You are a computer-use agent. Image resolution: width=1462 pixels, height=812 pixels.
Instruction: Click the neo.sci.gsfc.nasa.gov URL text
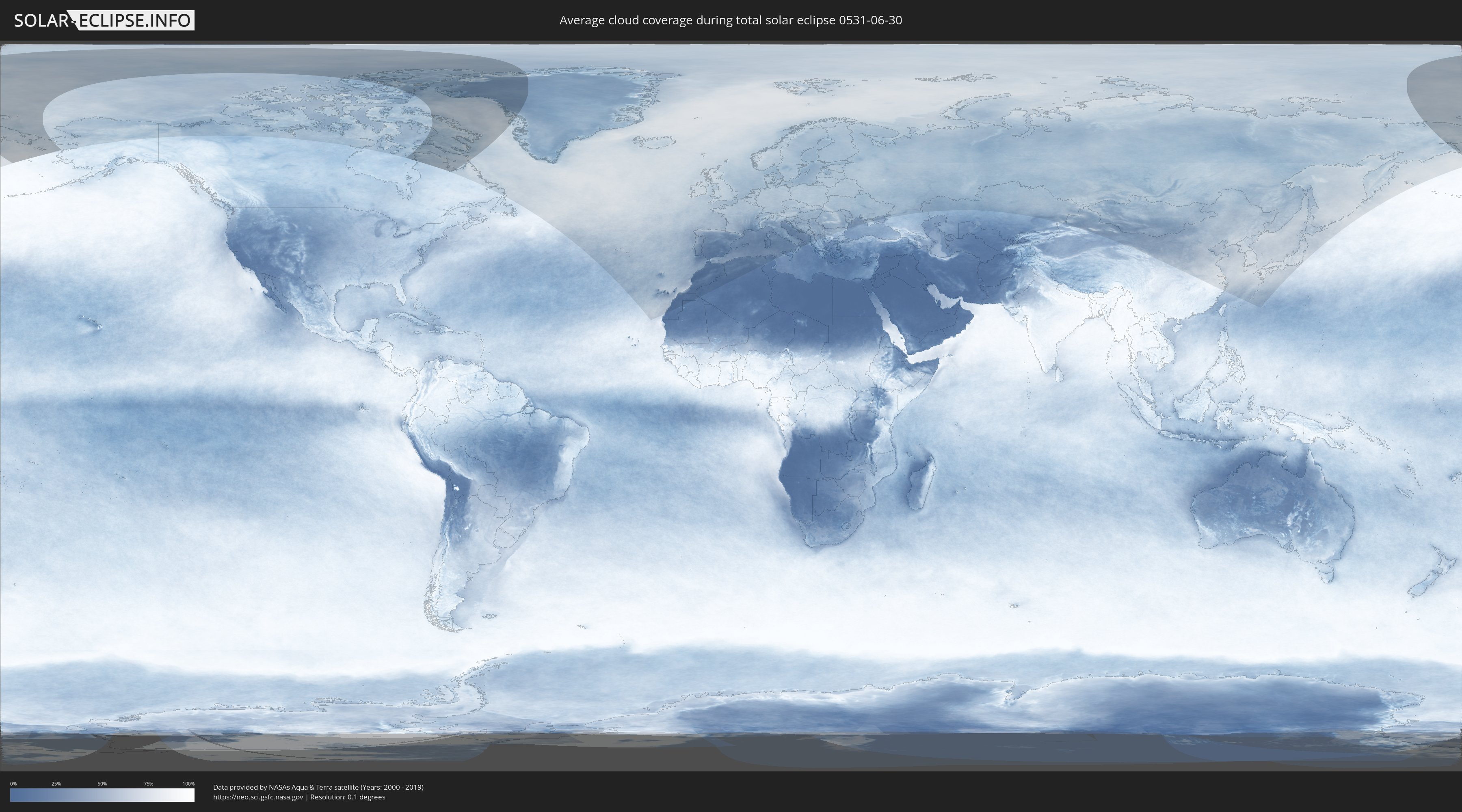coord(258,797)
